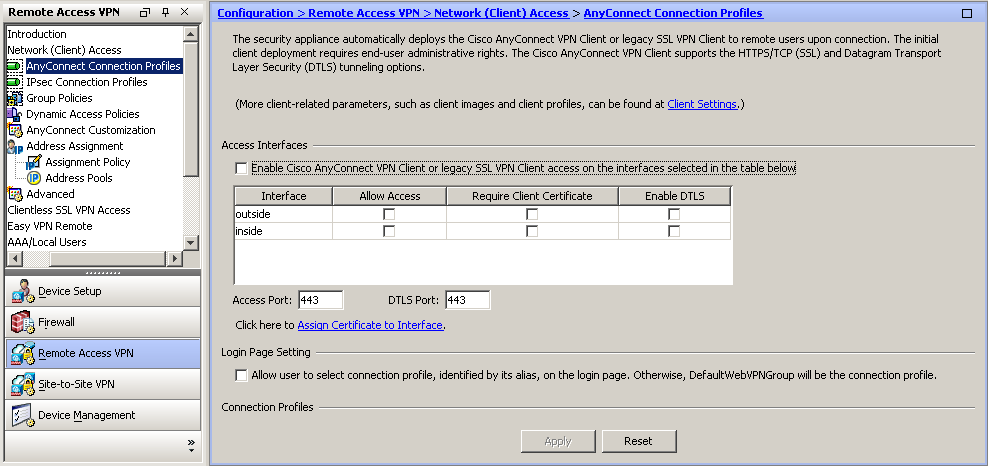Image resolution: width=988 pixels, height=466 pixels.
Task: Click the Address Assignment icon
Action: pyautogui.click(x=15, y=146)
